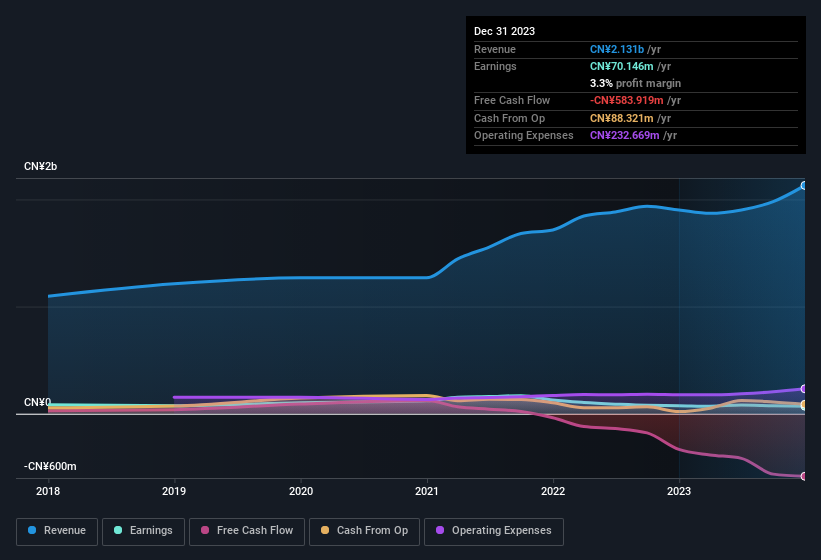821x560 pixels.
Task: Click the Revenue label in tooltip
Action: pyautogui.click(x=495, y=49)
